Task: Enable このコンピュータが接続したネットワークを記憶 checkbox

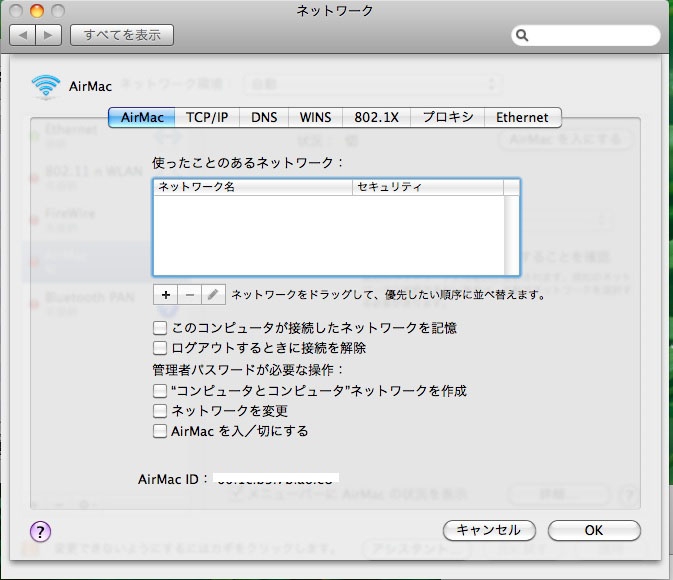Action: pyautogui.click(x=159, y=328)
